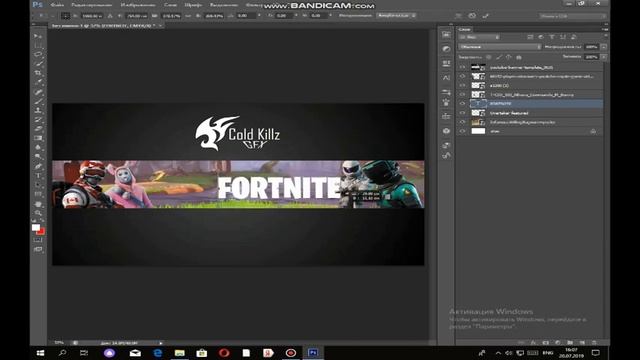
Task: Select the Zoom tool
Action: [x=38, y=213]
